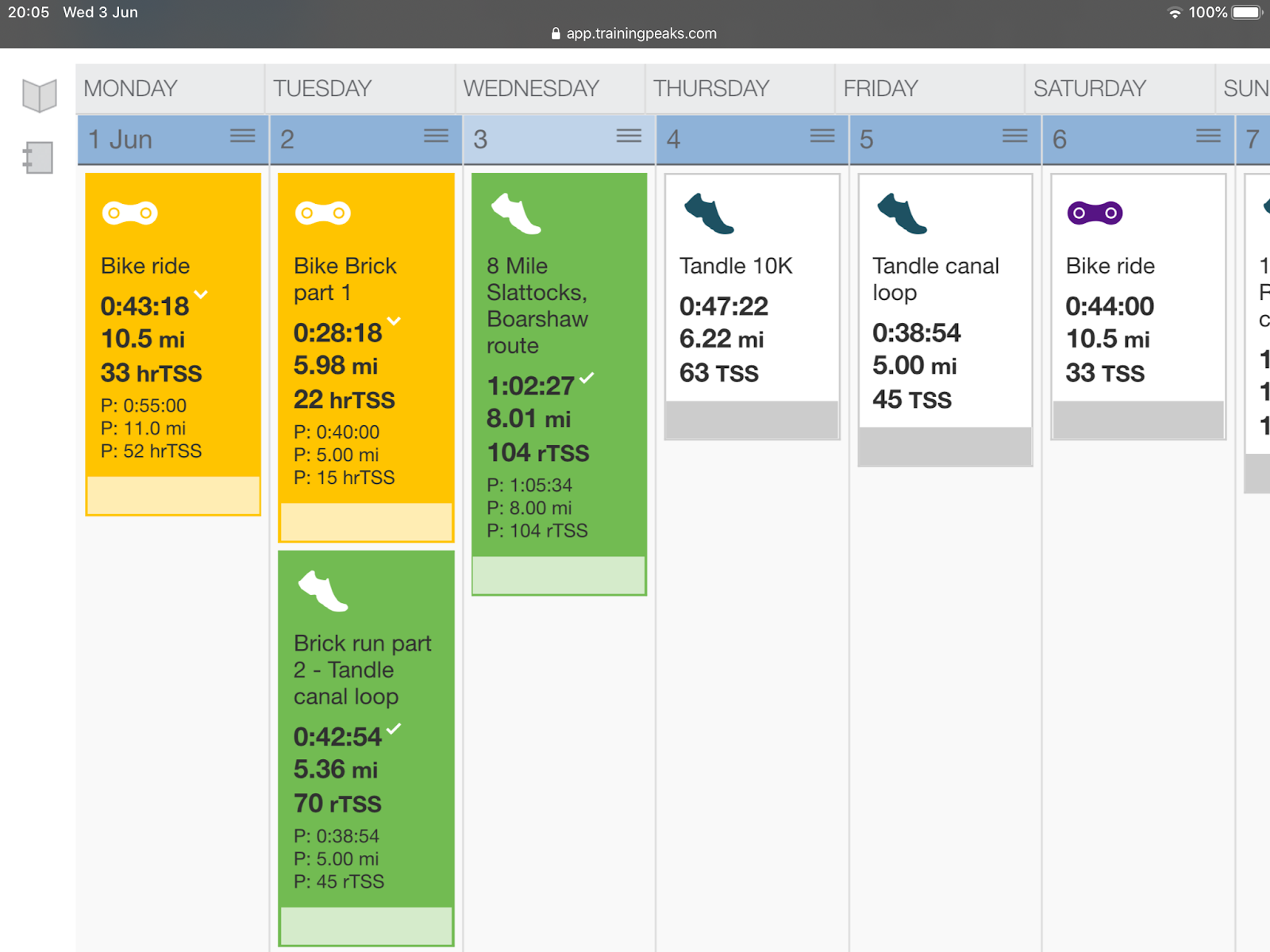Open the Brick run part 2 workout title
Screen dimensions: 1270x952
coord(362,670)
